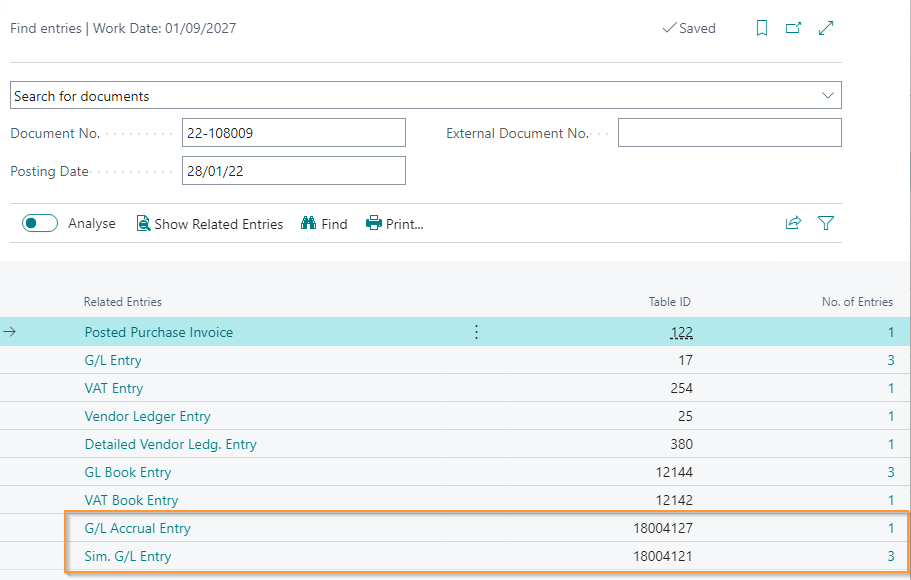This screenshot has height=580, width=911.
Task: Click the binoculars Find icon
Action: pyautogui.click(x=309, y=223)
